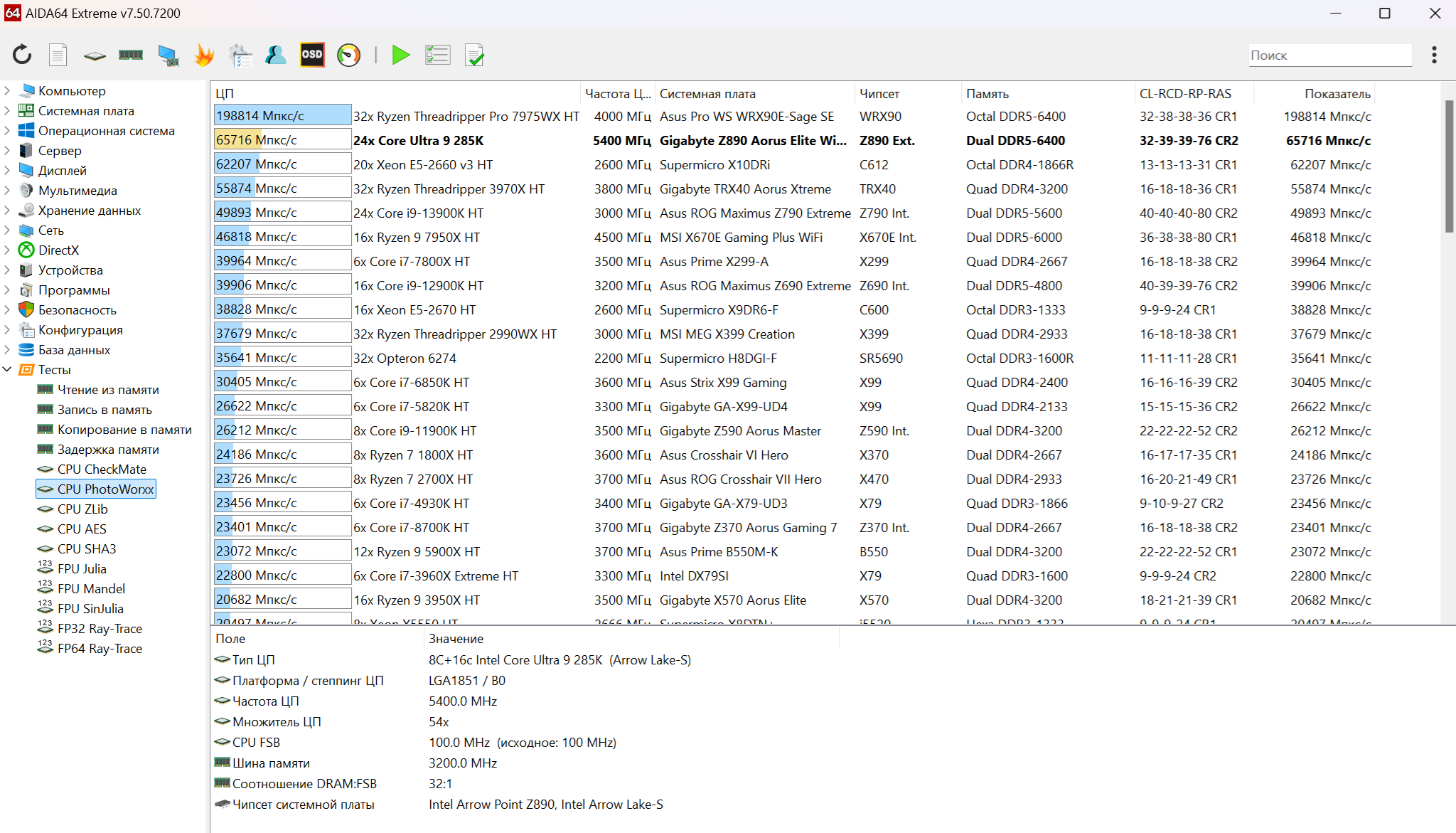The height and width of the screenshot is (833, 1456).
Task: Open the memory benchmark RAM icon
Action: tap(131, 55)
